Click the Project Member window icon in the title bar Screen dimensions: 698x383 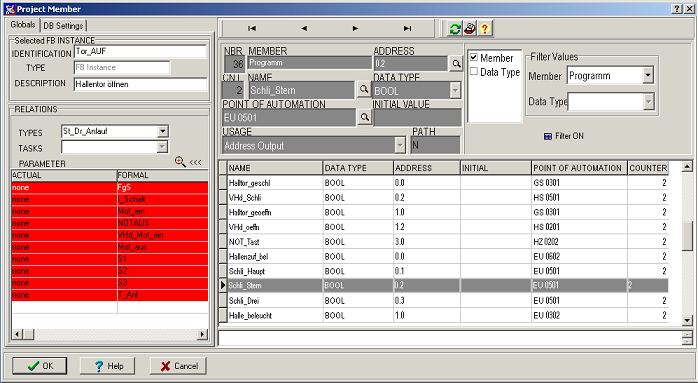point(10,9)
